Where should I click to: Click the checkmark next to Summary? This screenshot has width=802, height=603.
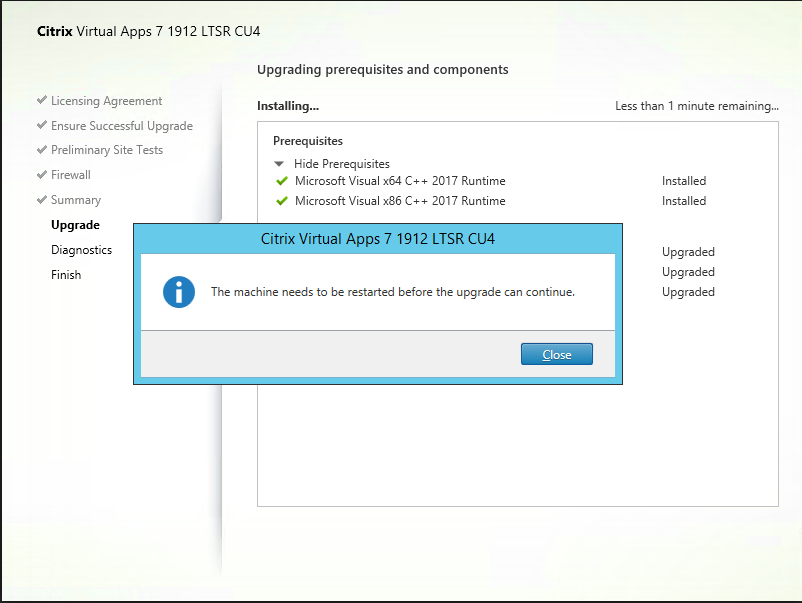click(x=42, y=199)
